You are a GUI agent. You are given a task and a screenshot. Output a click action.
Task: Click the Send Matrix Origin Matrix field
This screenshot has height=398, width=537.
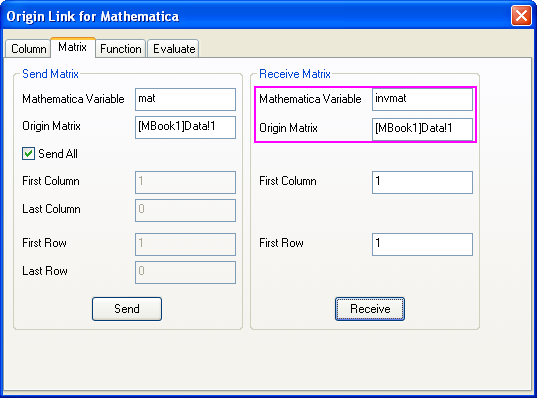pos(185,127)
